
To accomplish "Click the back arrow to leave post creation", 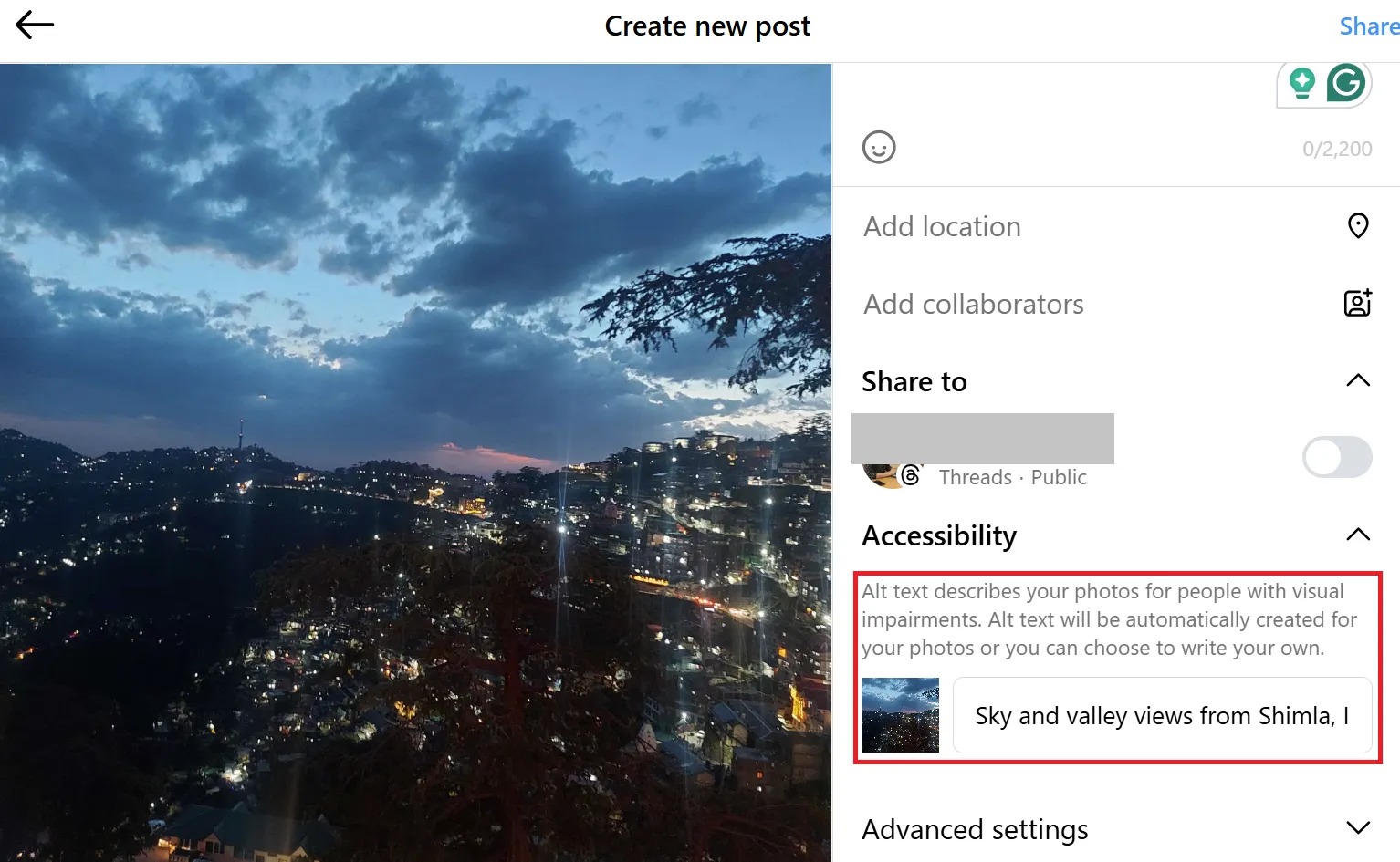I will [35, 25].
